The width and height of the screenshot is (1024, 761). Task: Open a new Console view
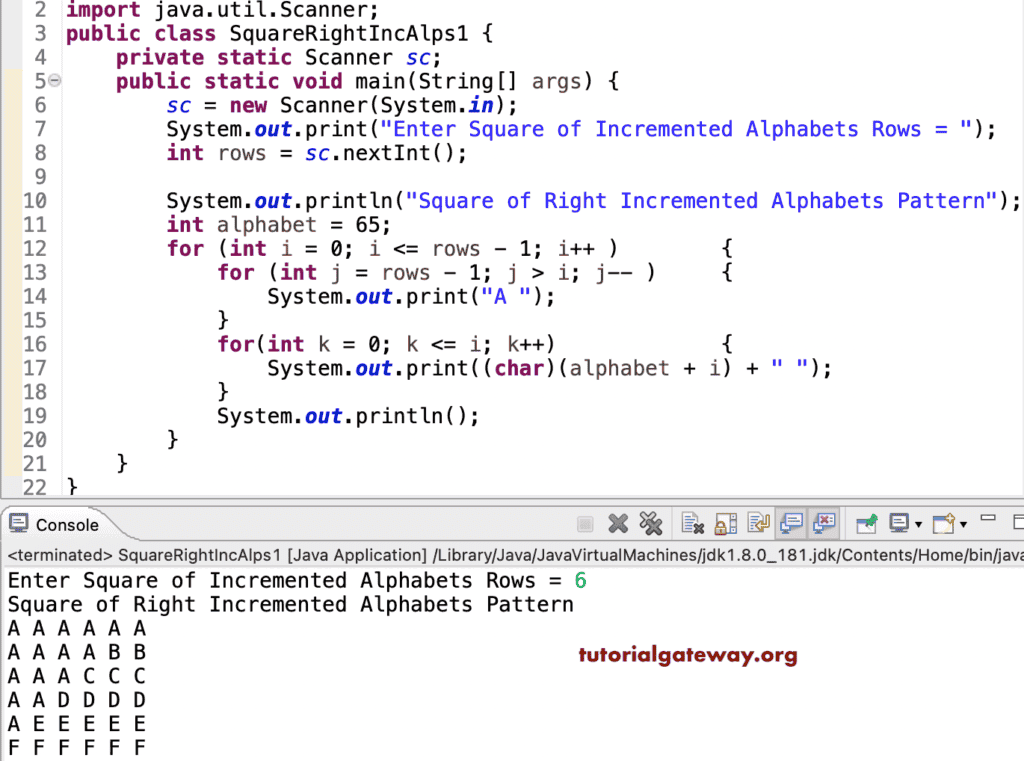[x=945, y=523]
